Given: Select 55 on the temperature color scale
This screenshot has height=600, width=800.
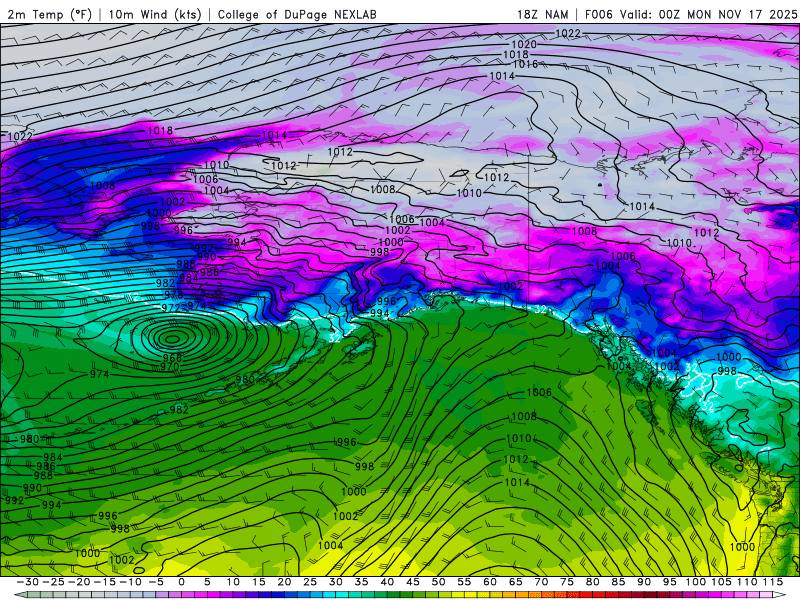Looking at the screenshot, I should [x=464, y=582].
